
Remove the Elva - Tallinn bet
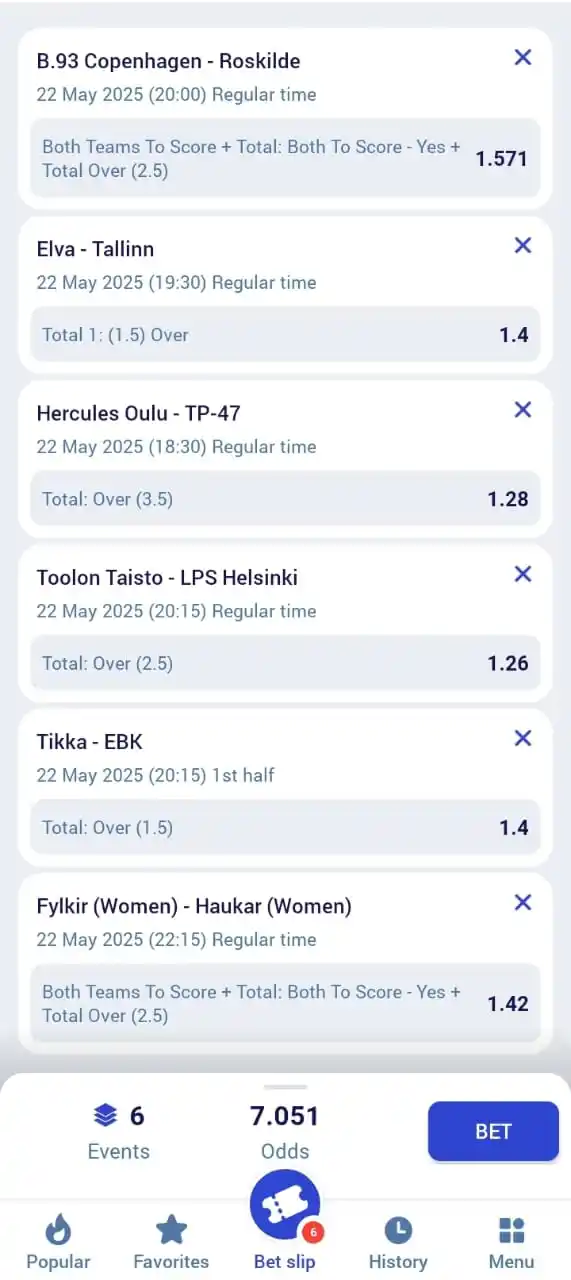(522, 246)
